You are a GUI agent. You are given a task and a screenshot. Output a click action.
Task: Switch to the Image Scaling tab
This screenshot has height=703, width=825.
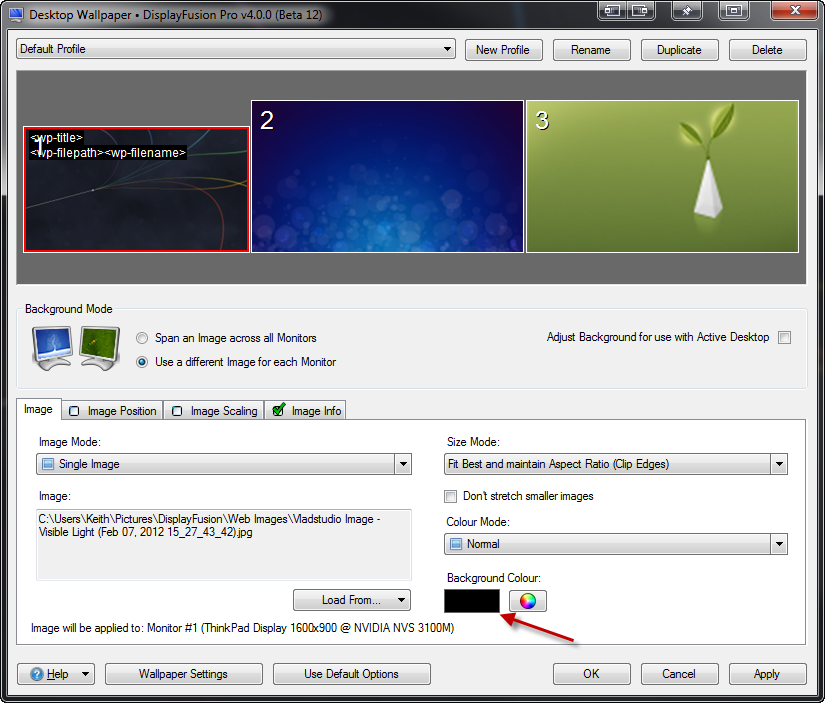click(214, 411)
